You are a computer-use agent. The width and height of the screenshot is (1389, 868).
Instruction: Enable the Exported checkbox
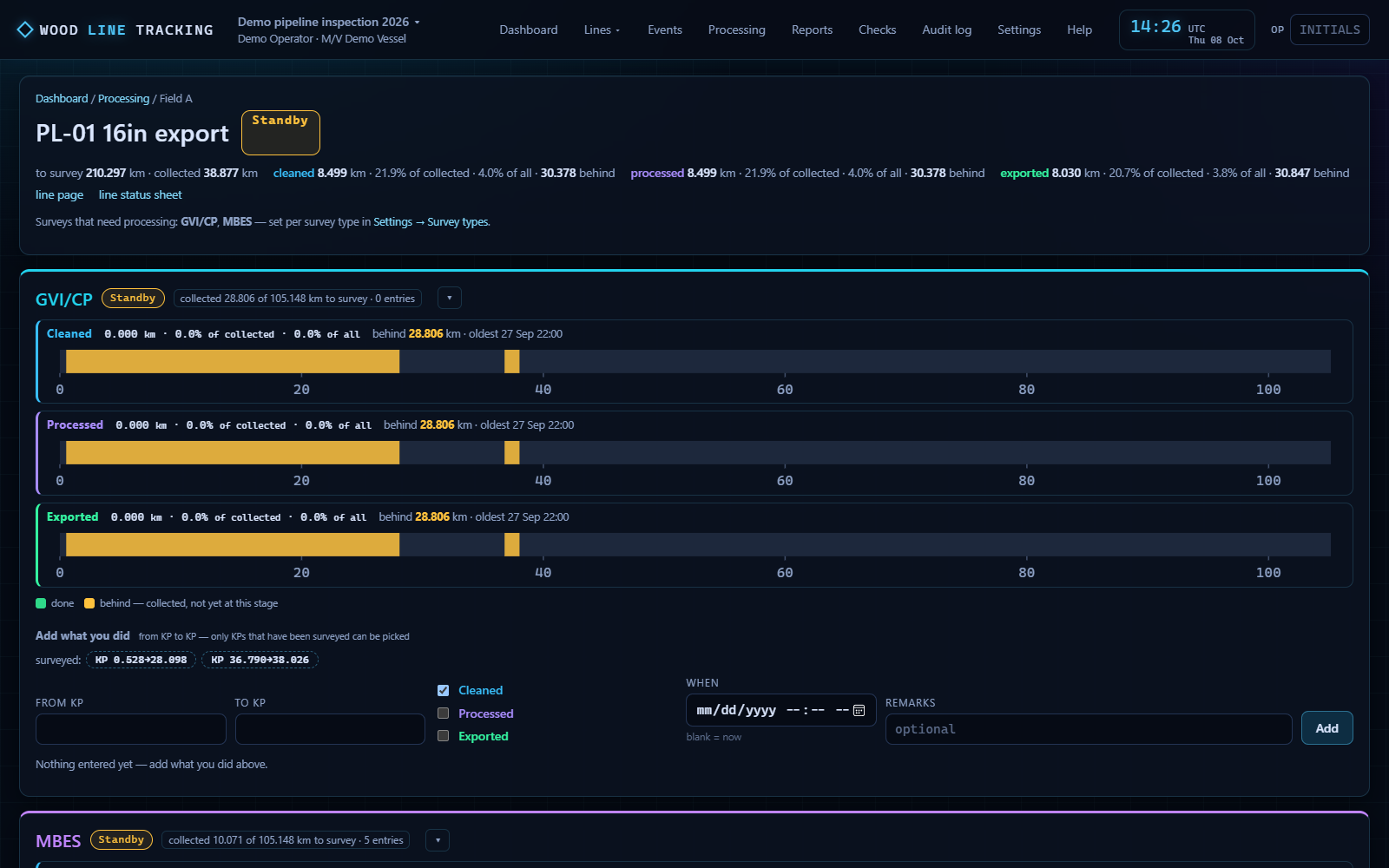coord(443,736)
